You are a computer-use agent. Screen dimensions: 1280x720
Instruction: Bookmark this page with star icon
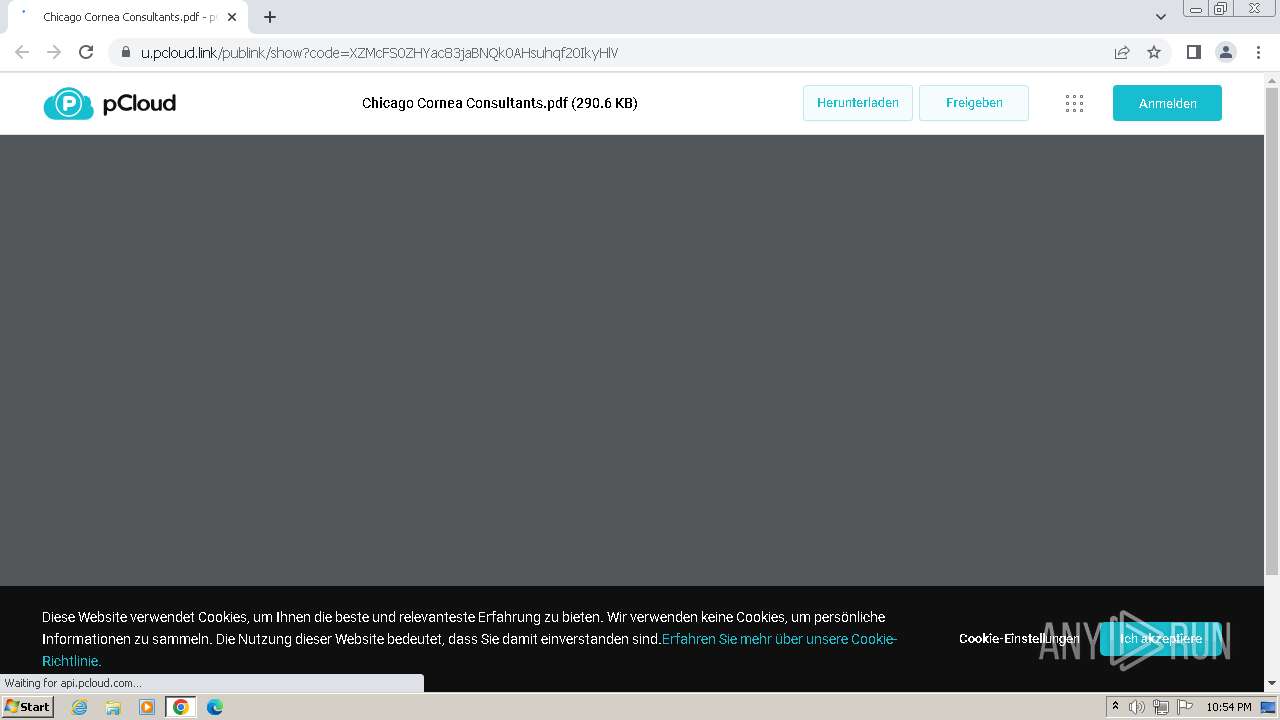click(1154, 52)
